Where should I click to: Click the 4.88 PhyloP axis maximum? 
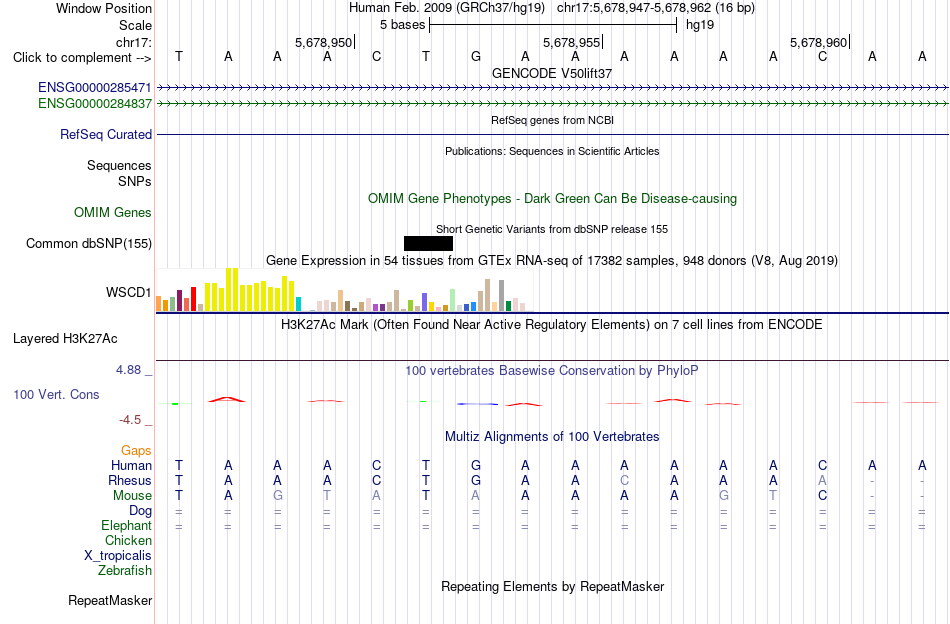(128, 370)
